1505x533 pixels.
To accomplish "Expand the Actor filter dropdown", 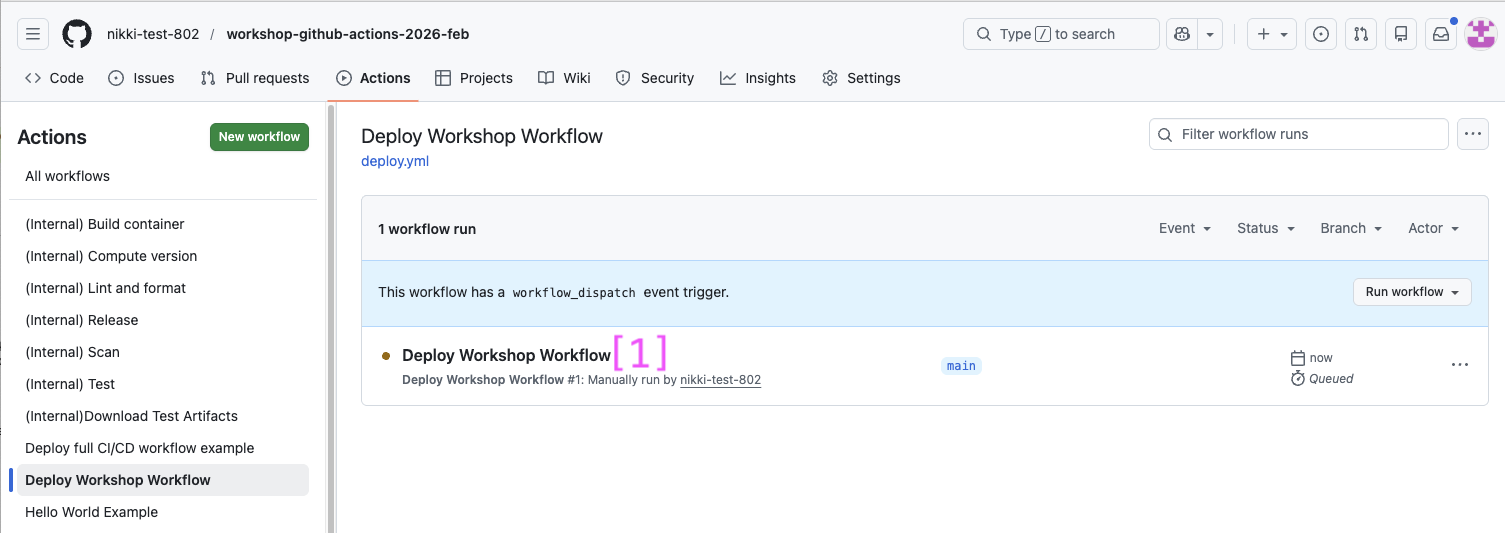I will click(1434, 228).
